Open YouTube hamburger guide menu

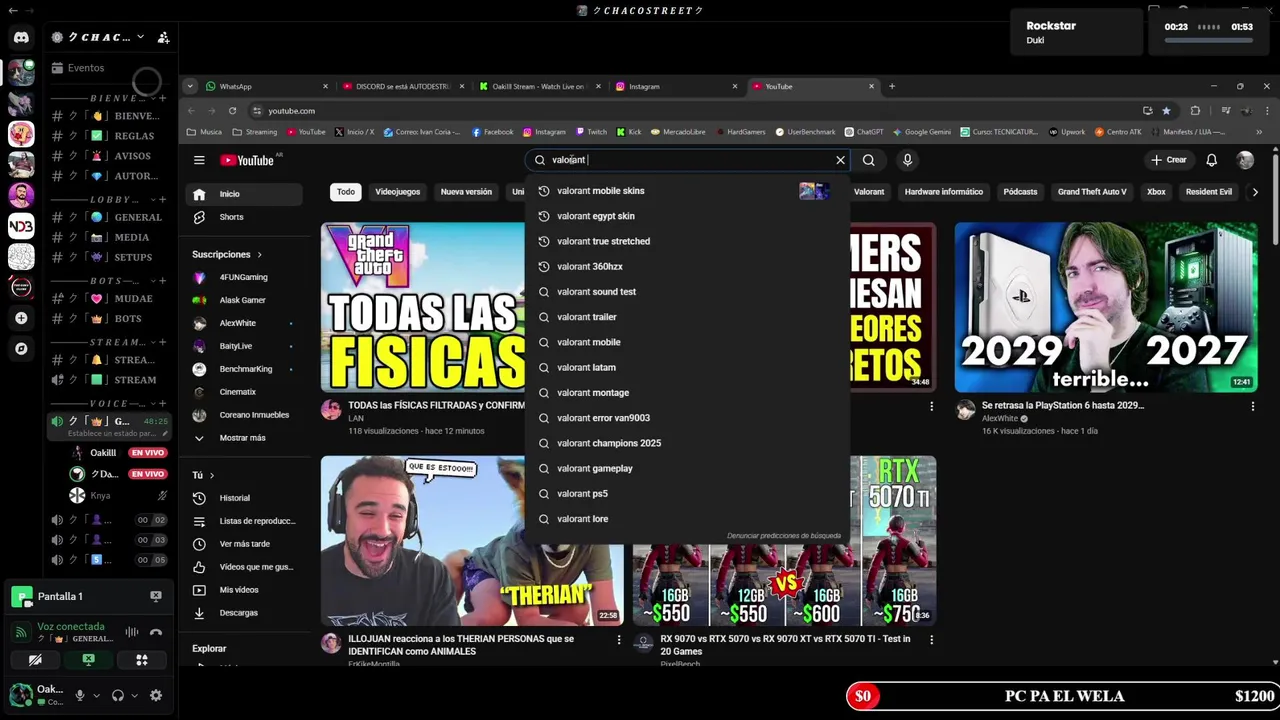199,160
